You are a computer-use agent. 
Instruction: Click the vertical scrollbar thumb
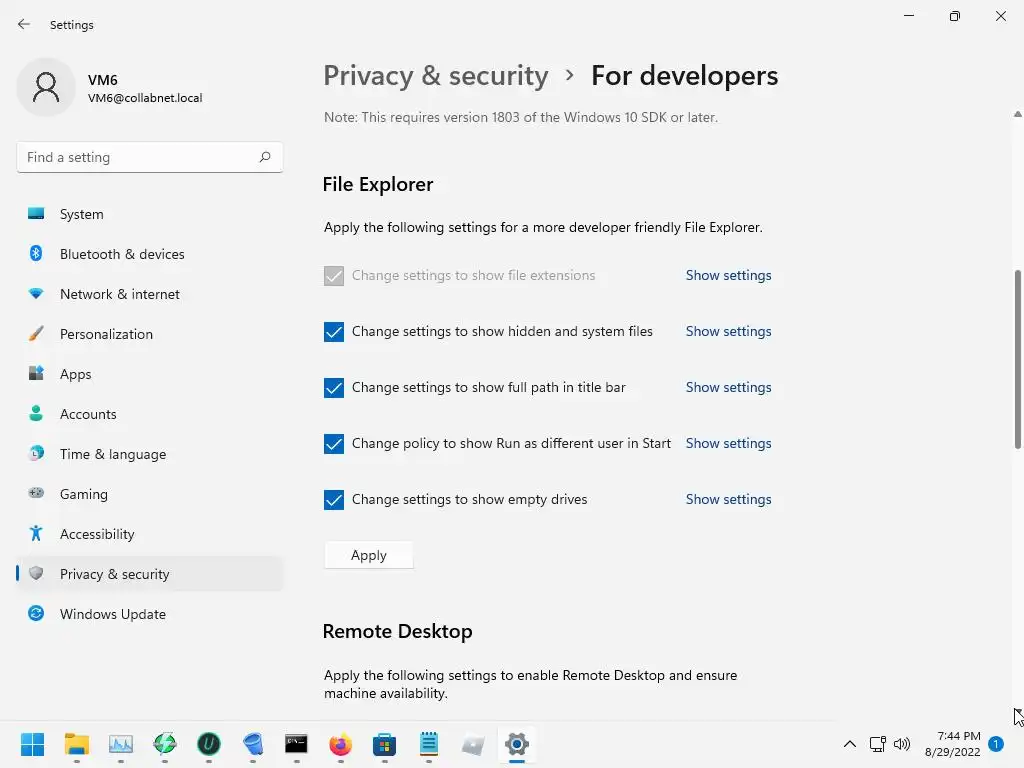[x=1018, y=358]
